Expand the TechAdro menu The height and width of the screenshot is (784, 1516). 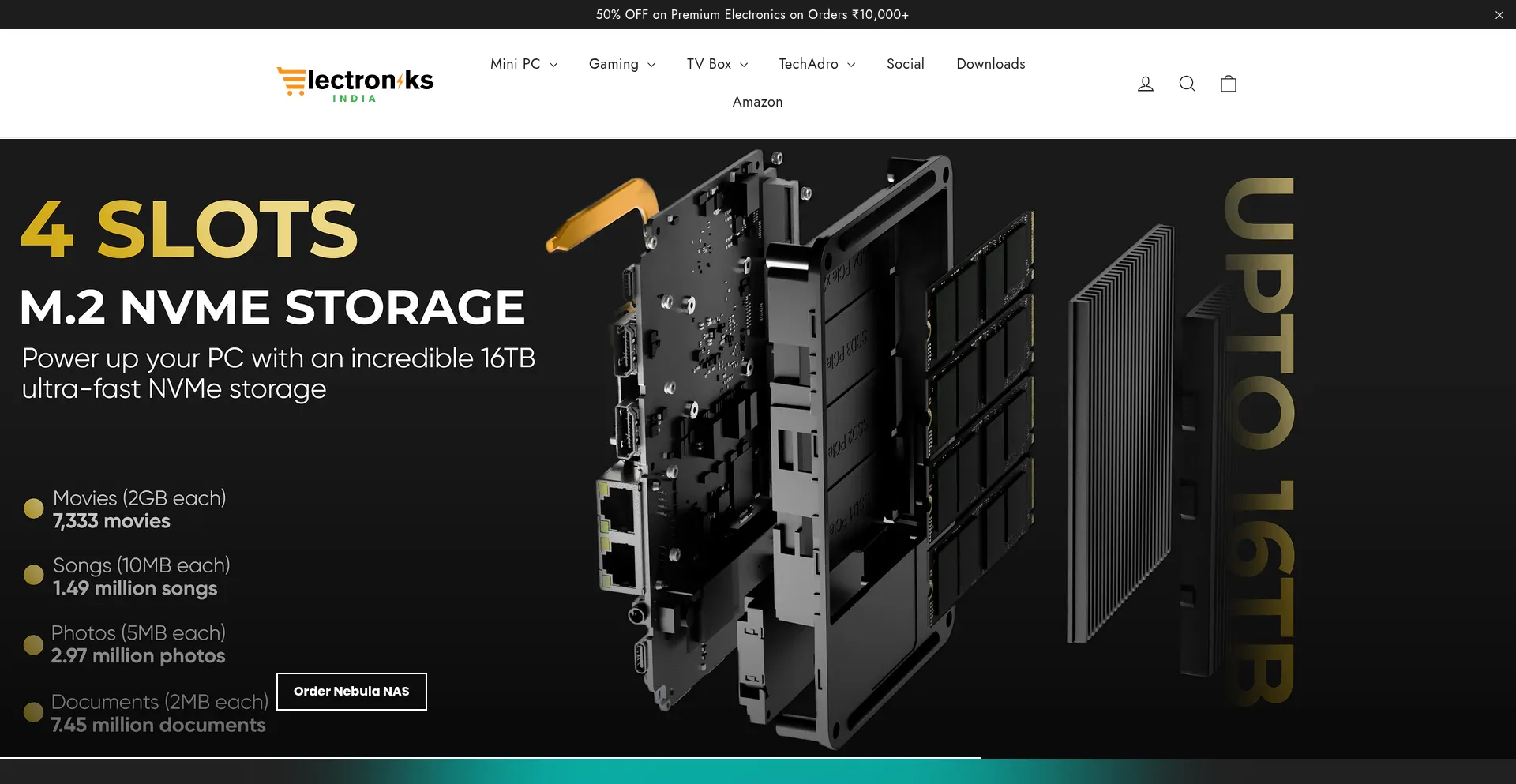click(816, 64)
